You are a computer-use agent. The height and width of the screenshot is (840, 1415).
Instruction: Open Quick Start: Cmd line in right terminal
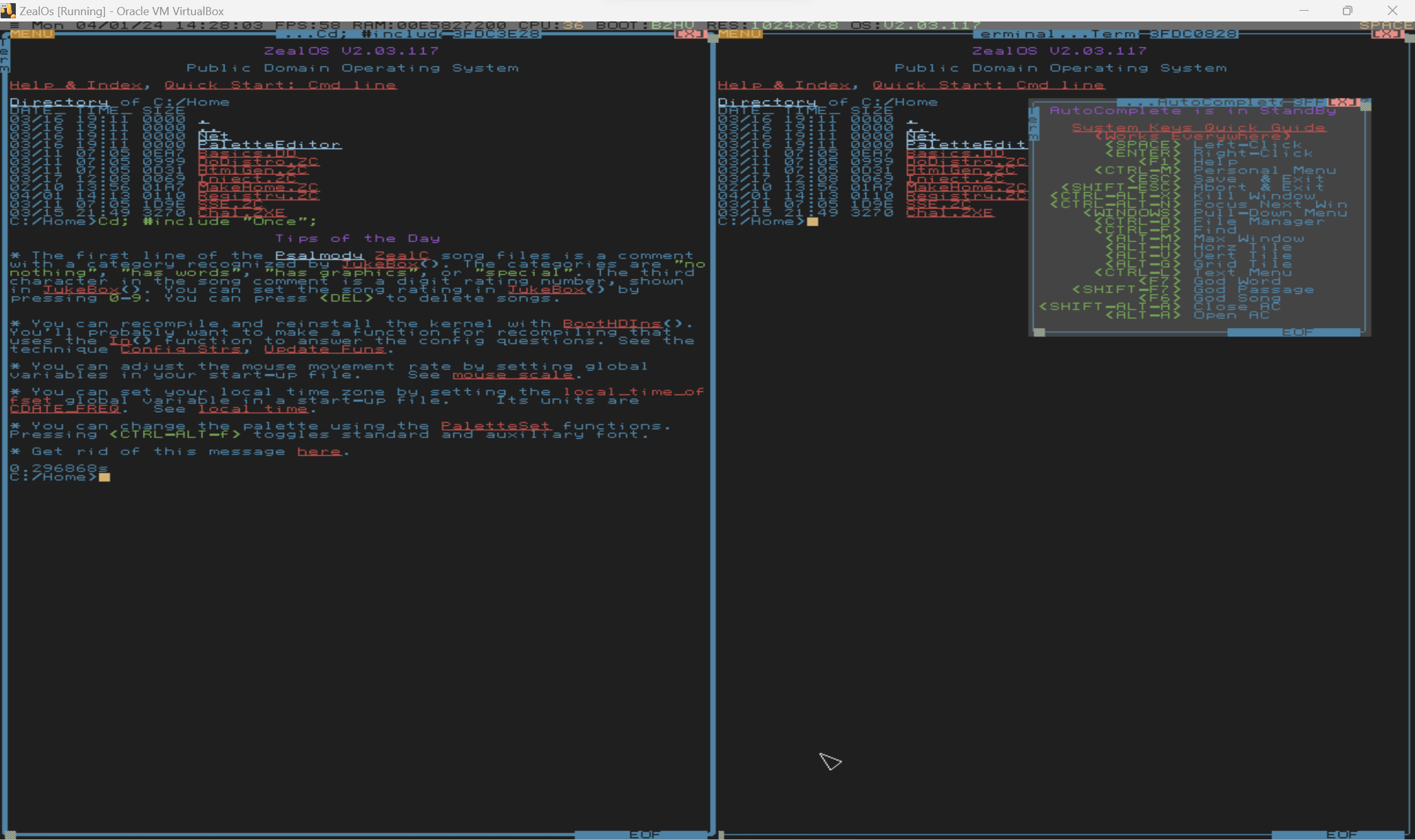pos(988,85)
